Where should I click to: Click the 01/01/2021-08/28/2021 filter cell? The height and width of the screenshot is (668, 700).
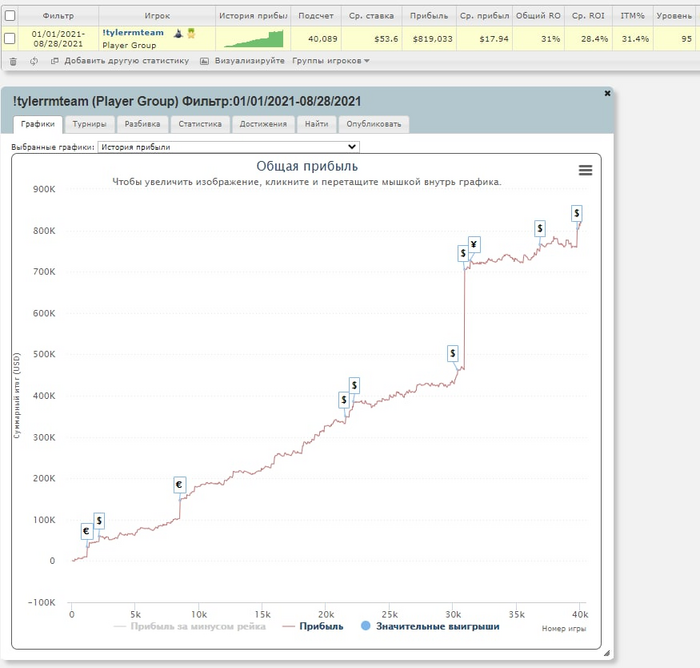point(58,38)
